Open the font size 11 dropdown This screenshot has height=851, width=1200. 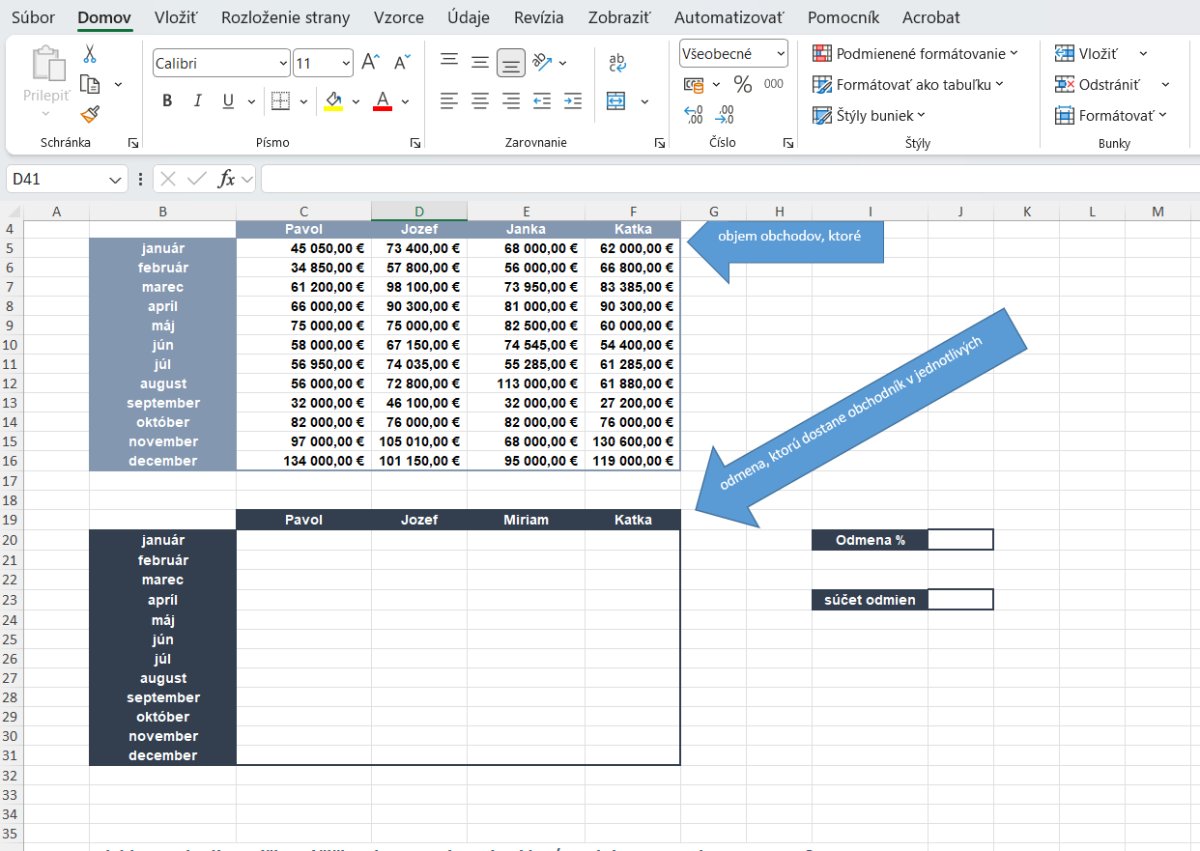tap(346, 63)
